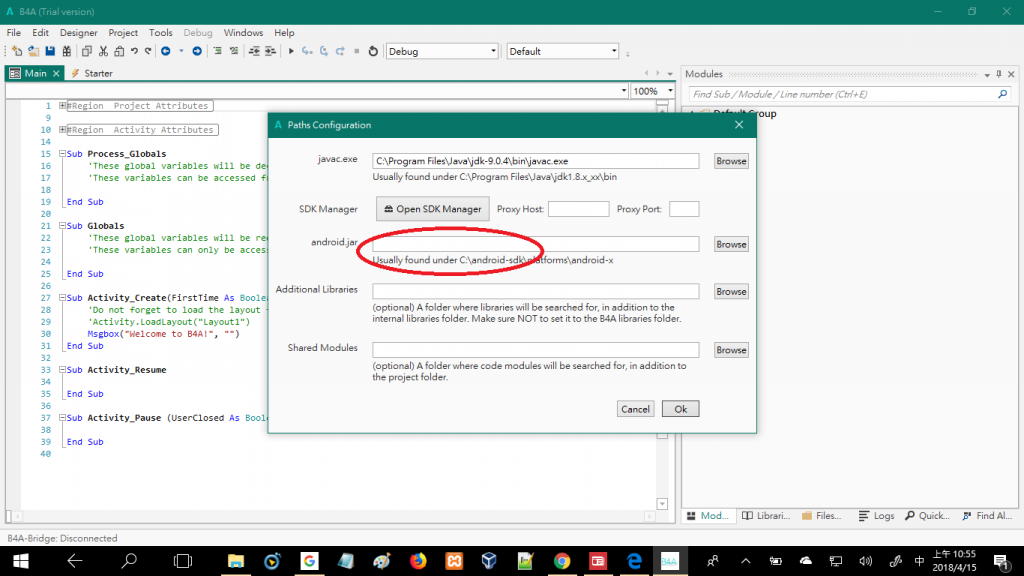This screenshot has width=1024, height=576.
Task: Cancel the Paths Configuration dialog
Action: [x=635, y=409]
